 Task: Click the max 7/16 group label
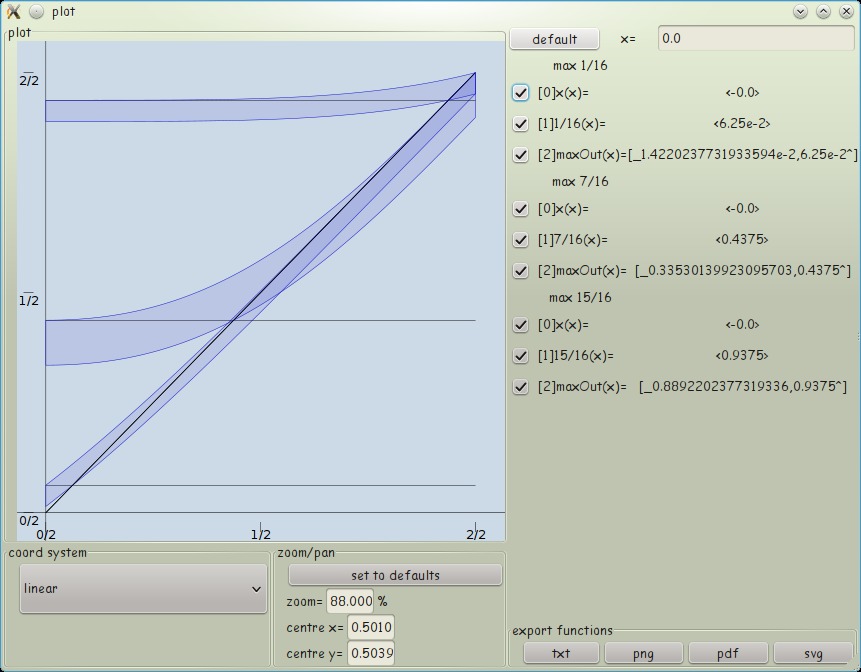(580, 182)
